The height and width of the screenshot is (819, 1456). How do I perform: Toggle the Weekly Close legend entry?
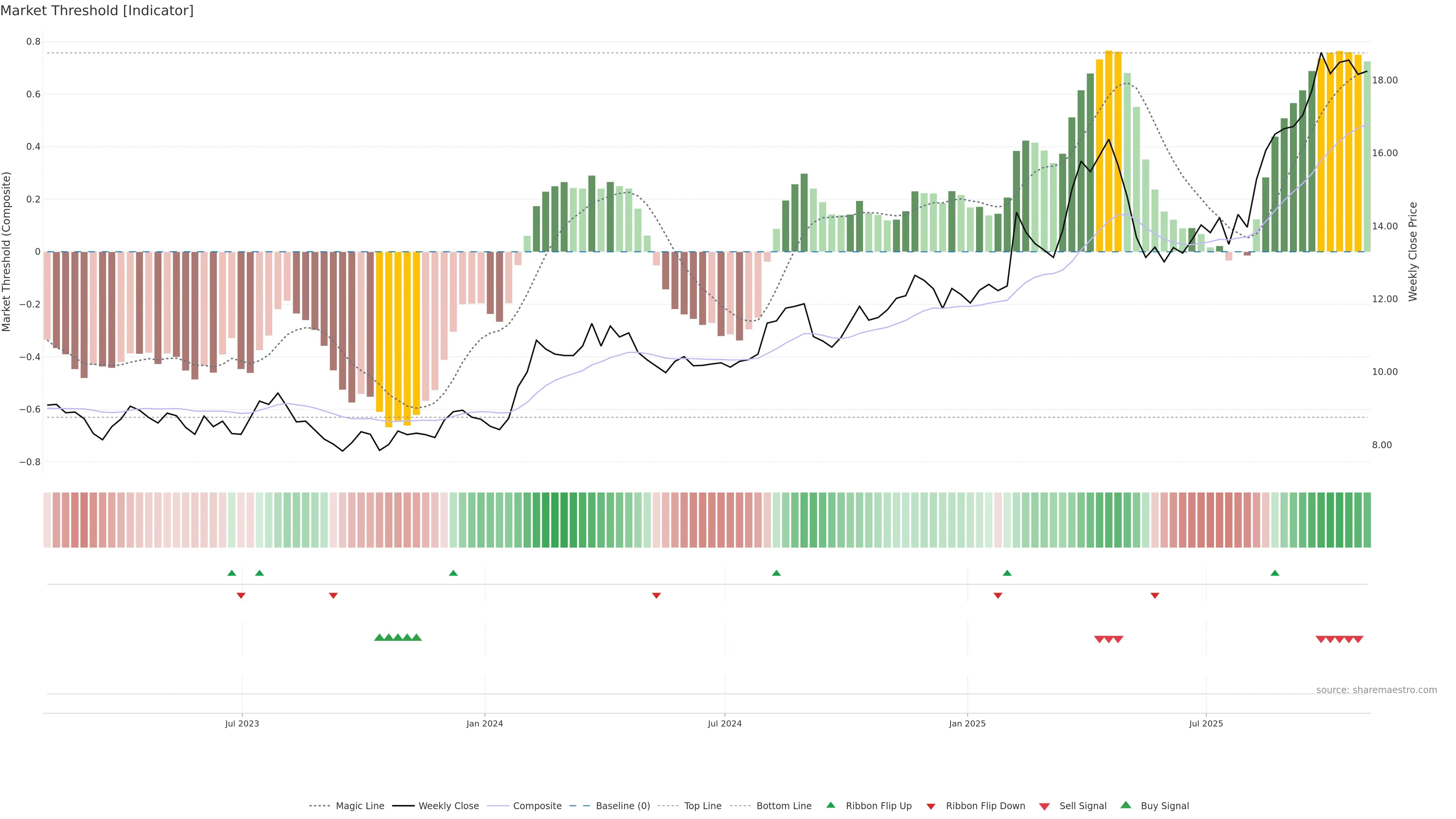point(448,805)
